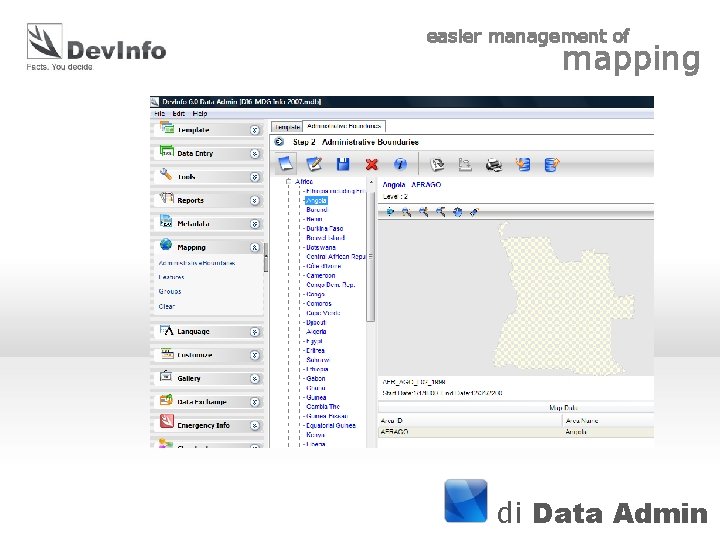This screenshot has width=720, height=540.
Task: Select the Administrative Boundaries tab
Action: point(344,126)
